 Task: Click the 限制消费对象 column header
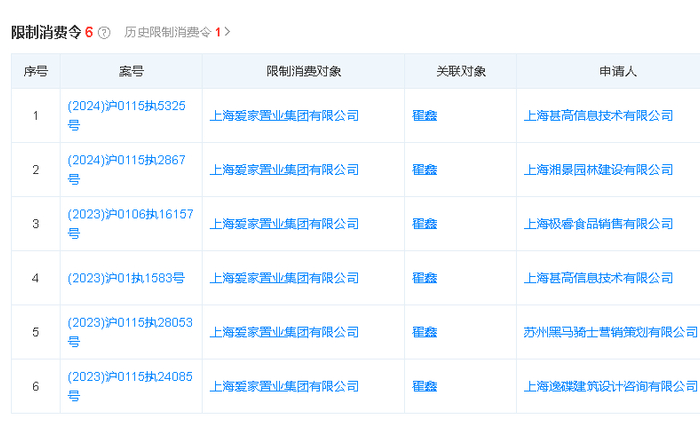coord(304,71)
